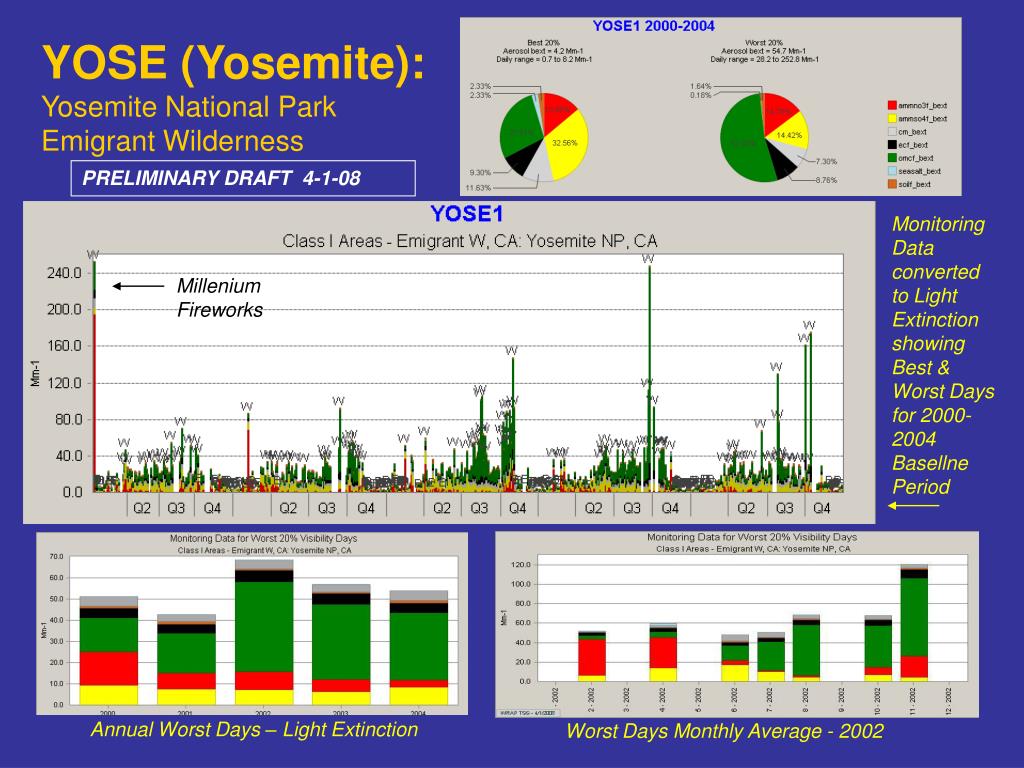The height and width of the screenshot is (768, 1024).
Task: Select the "8.76%" pie callout label
Action: [x=826, y=180]
